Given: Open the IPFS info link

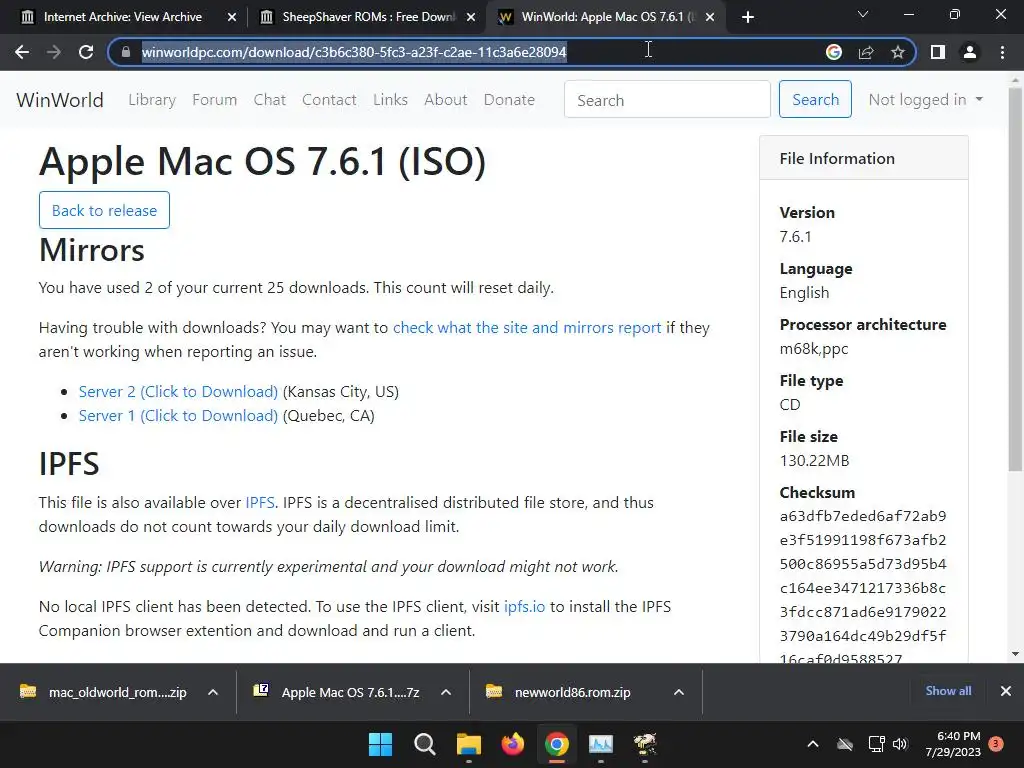Looking at the screenshot, I should tap(260, 503).
